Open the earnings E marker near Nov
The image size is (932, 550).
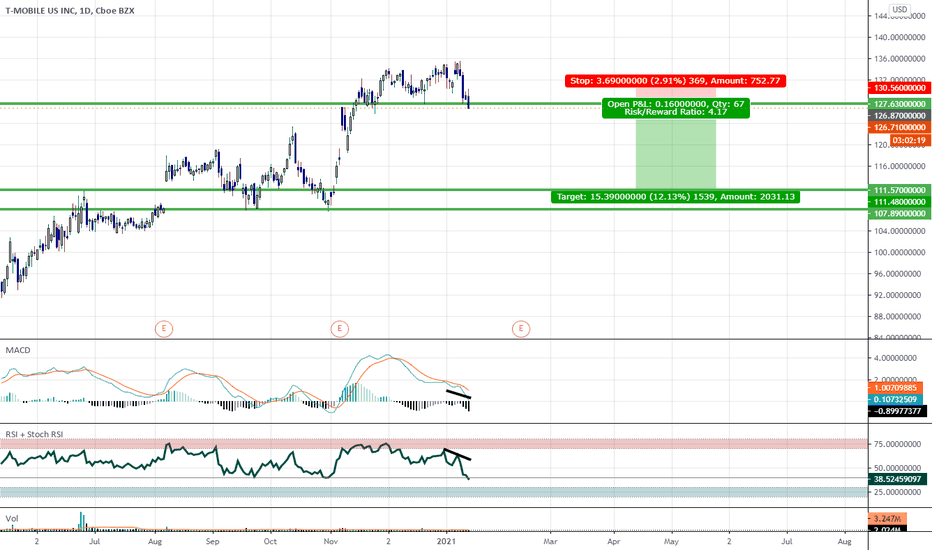(x=339, y=328)
